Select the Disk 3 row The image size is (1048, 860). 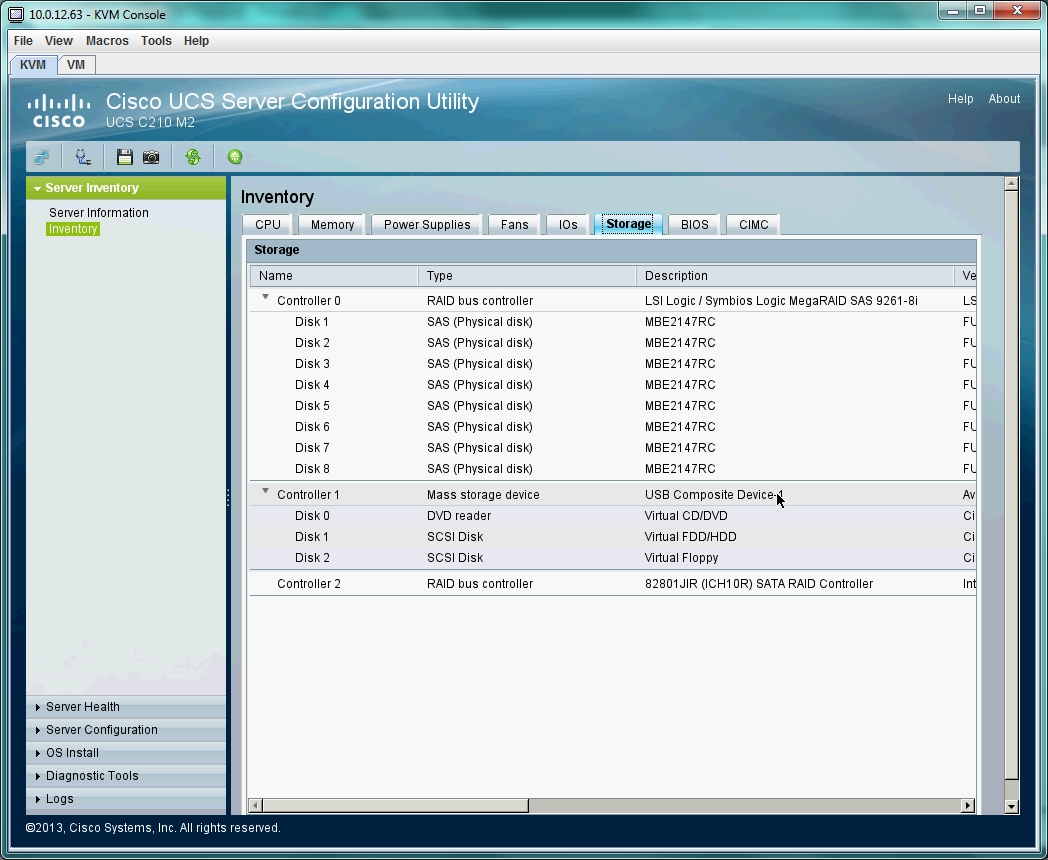pos(613,364)
